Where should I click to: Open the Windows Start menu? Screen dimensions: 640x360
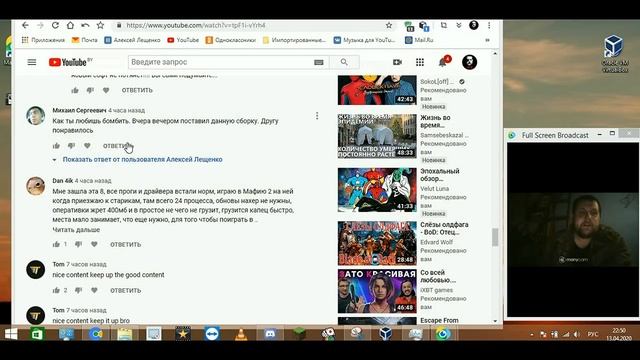click(11, 334)
